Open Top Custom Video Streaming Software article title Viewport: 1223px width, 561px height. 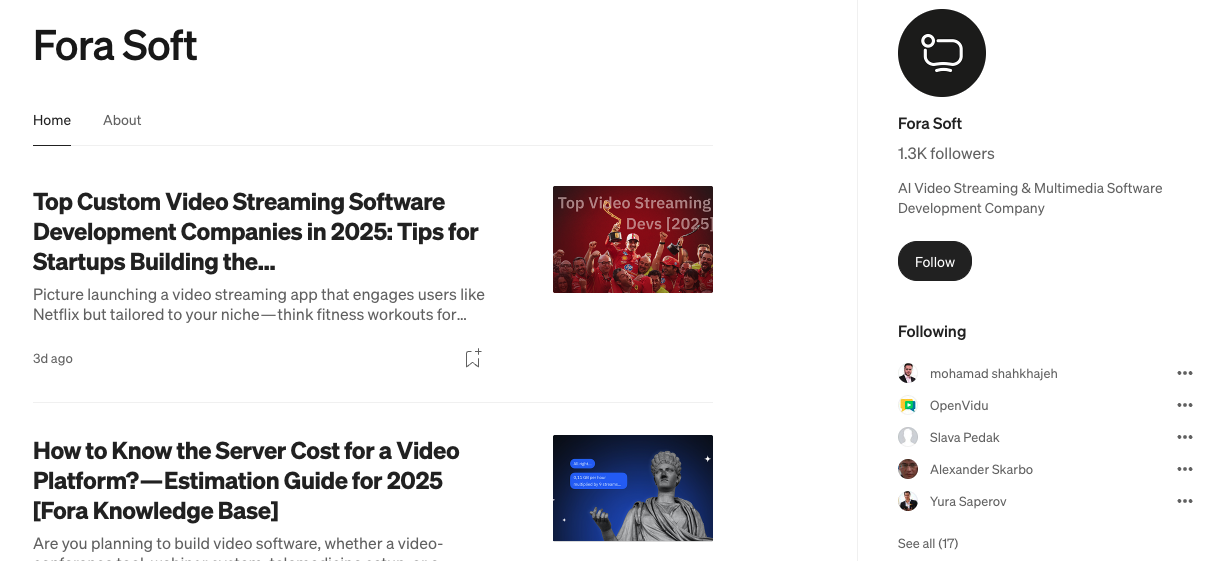(258, 231)
